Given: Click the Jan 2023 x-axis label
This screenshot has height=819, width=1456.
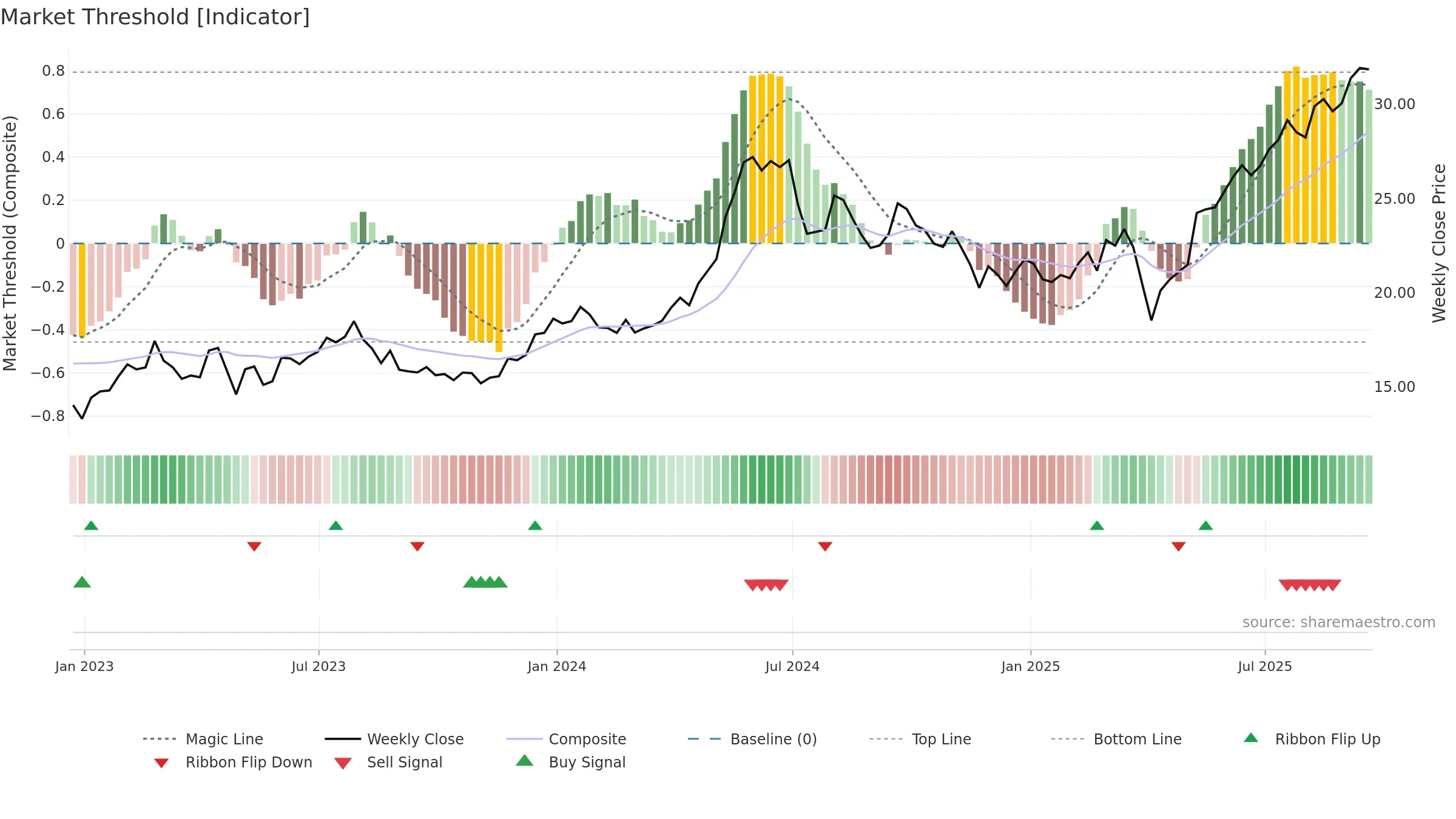Looking at the screenshot, I should (84, 667).
